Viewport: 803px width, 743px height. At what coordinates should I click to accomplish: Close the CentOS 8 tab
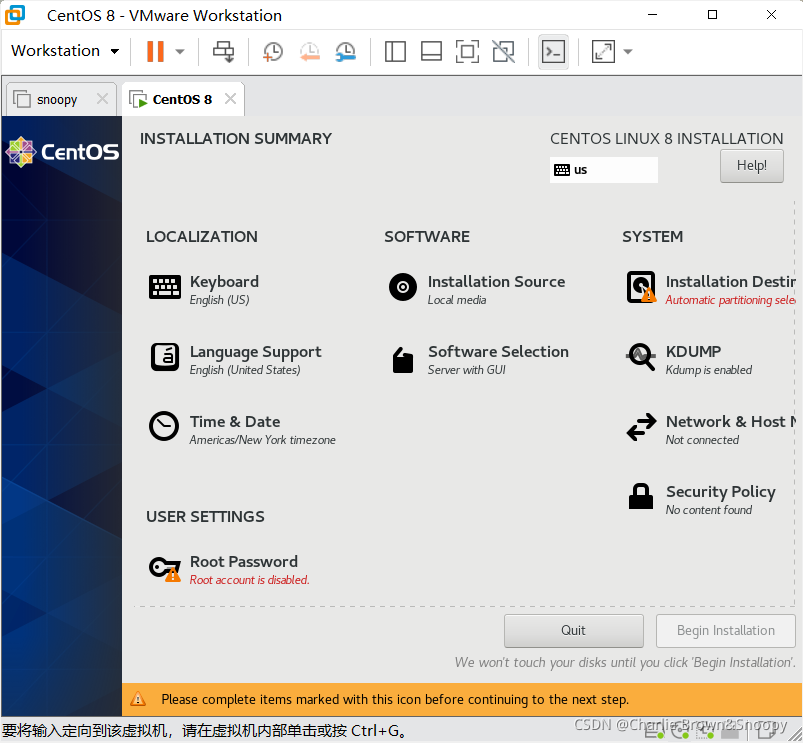[x=230, y=98]
